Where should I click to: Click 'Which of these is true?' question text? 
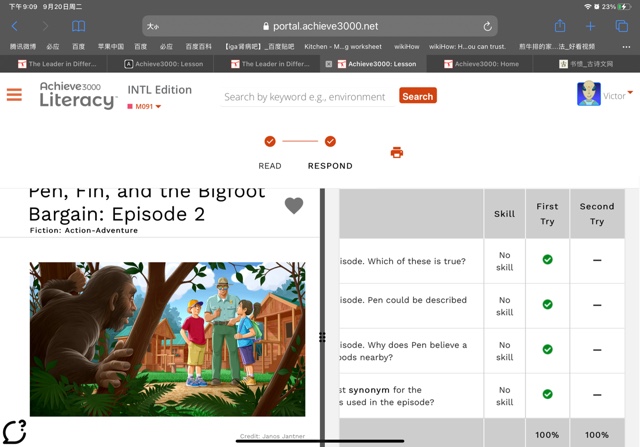coord(403,261)
